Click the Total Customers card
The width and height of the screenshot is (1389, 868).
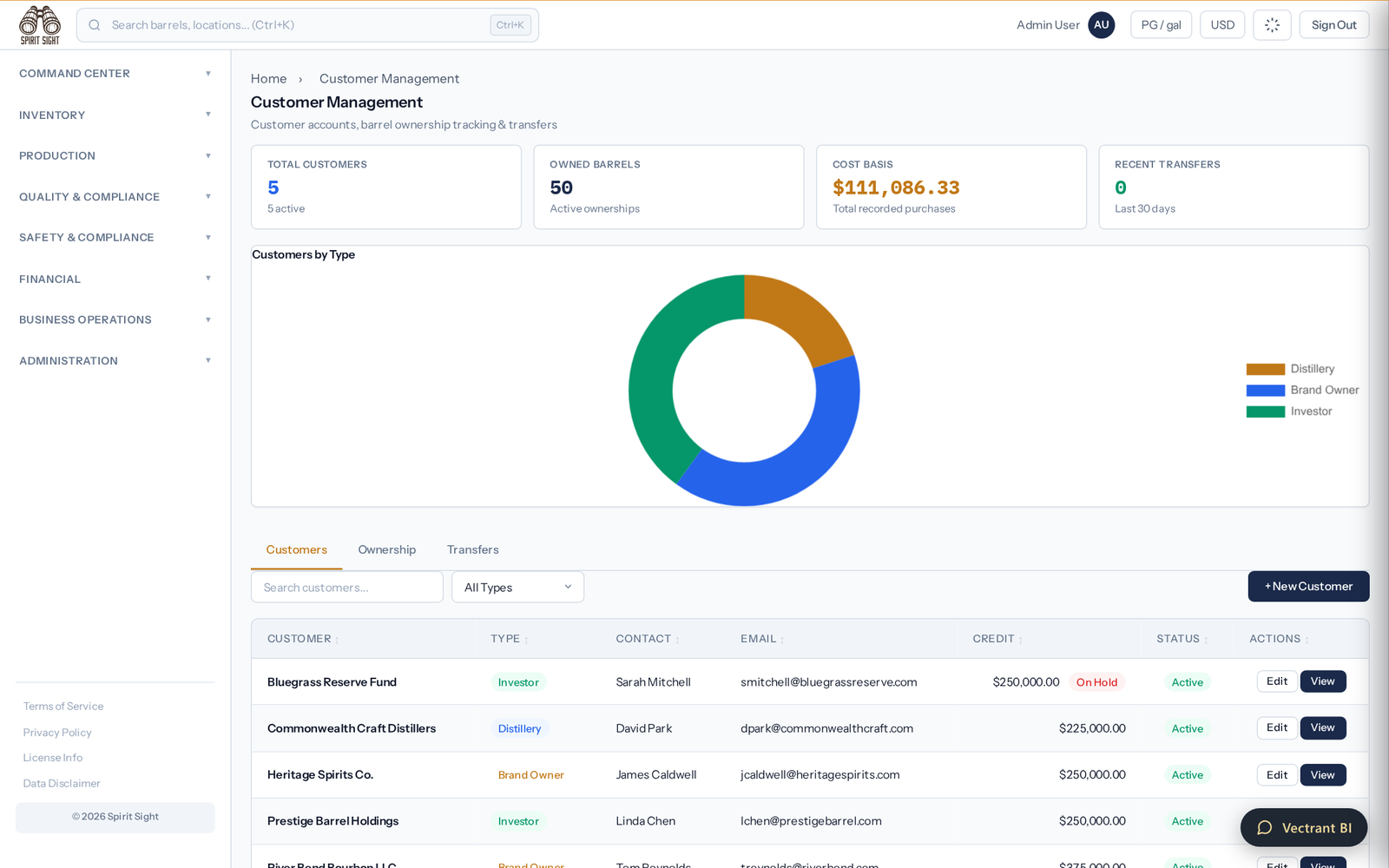[386, 187]
